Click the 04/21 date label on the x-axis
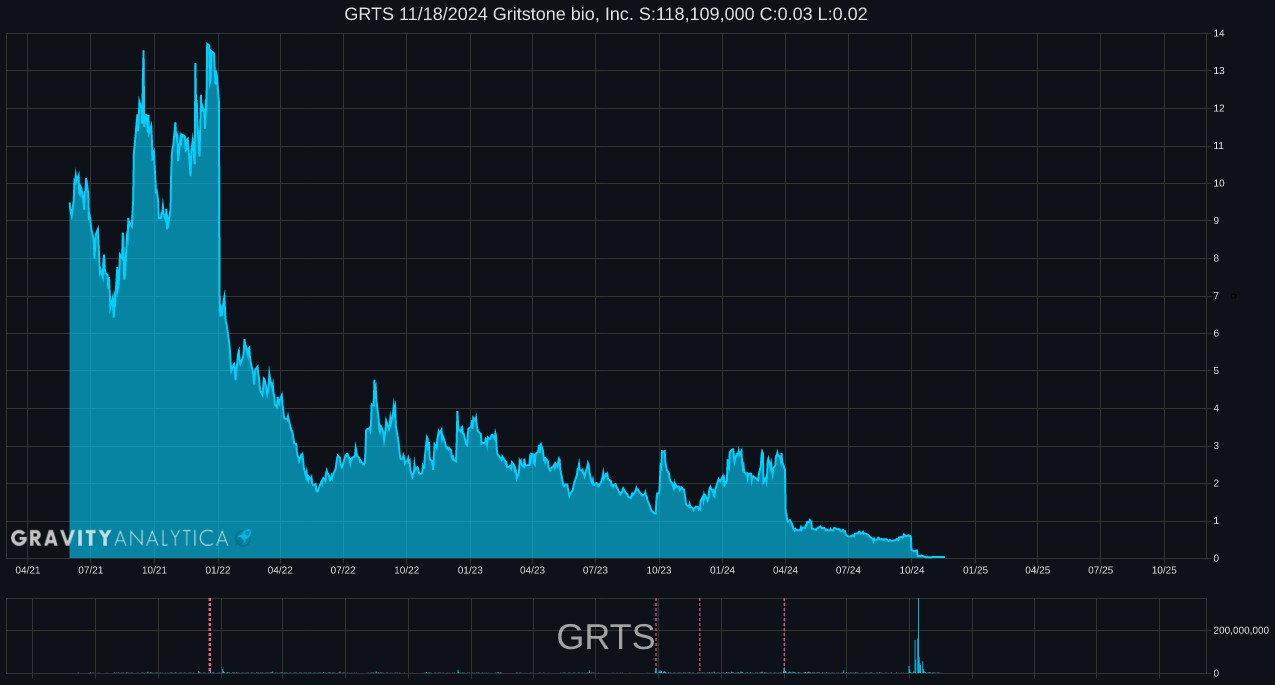Image resolution: width=1275 pixels, height=685 pixels. tap(28, 570)
